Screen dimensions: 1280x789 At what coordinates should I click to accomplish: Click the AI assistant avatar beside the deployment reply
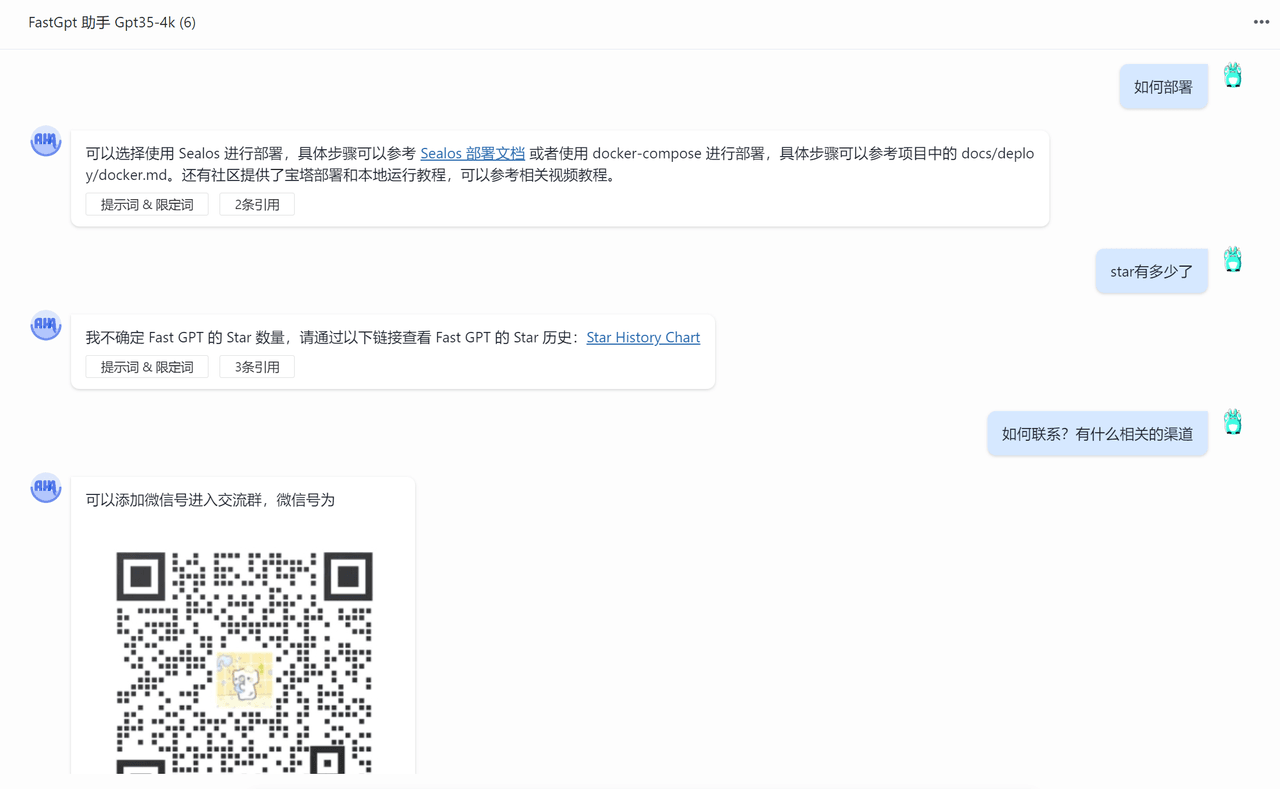[45, 141]
